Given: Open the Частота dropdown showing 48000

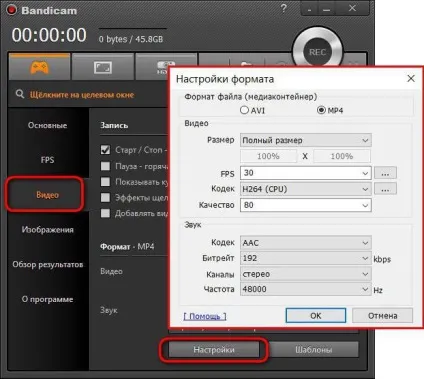Looking at the screenshot, I should point(306,289).
